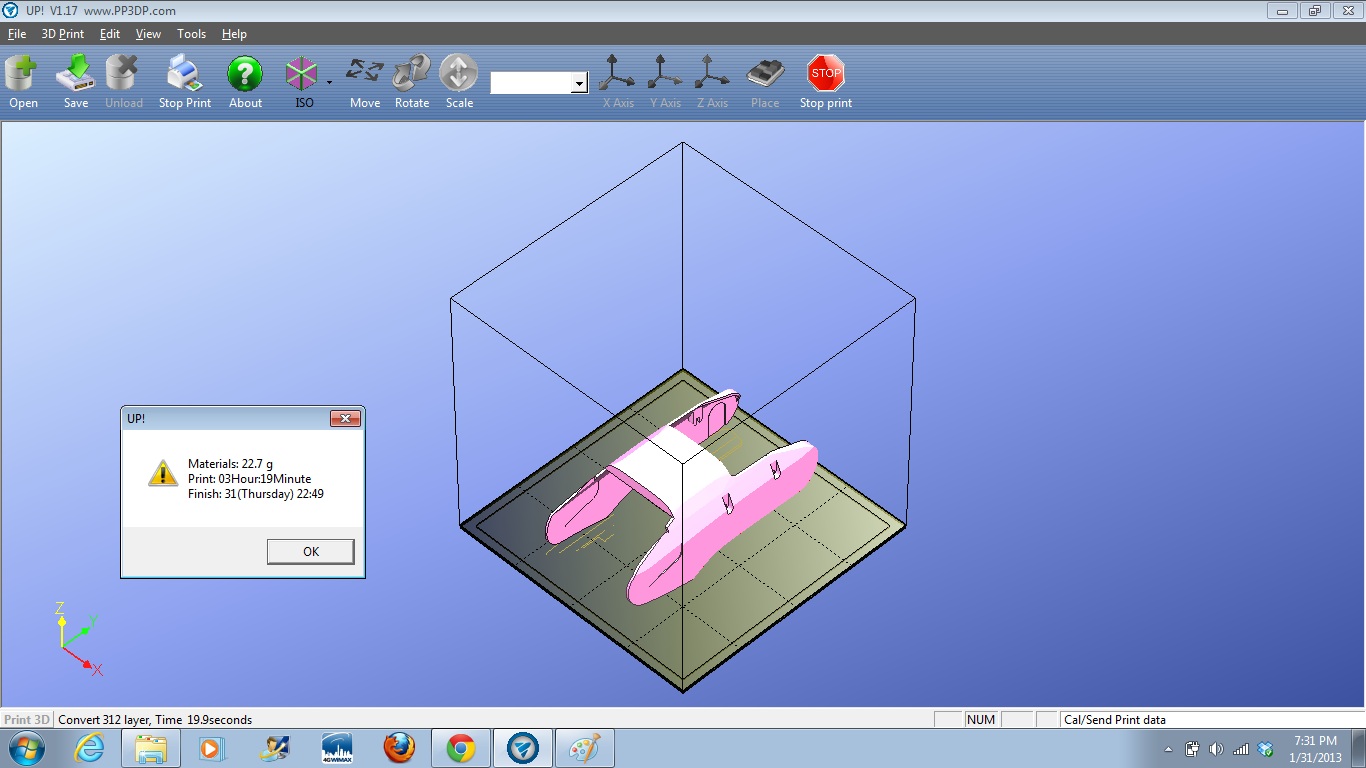
Task: Open the 3D Print menu
Action: pos(63,34)
